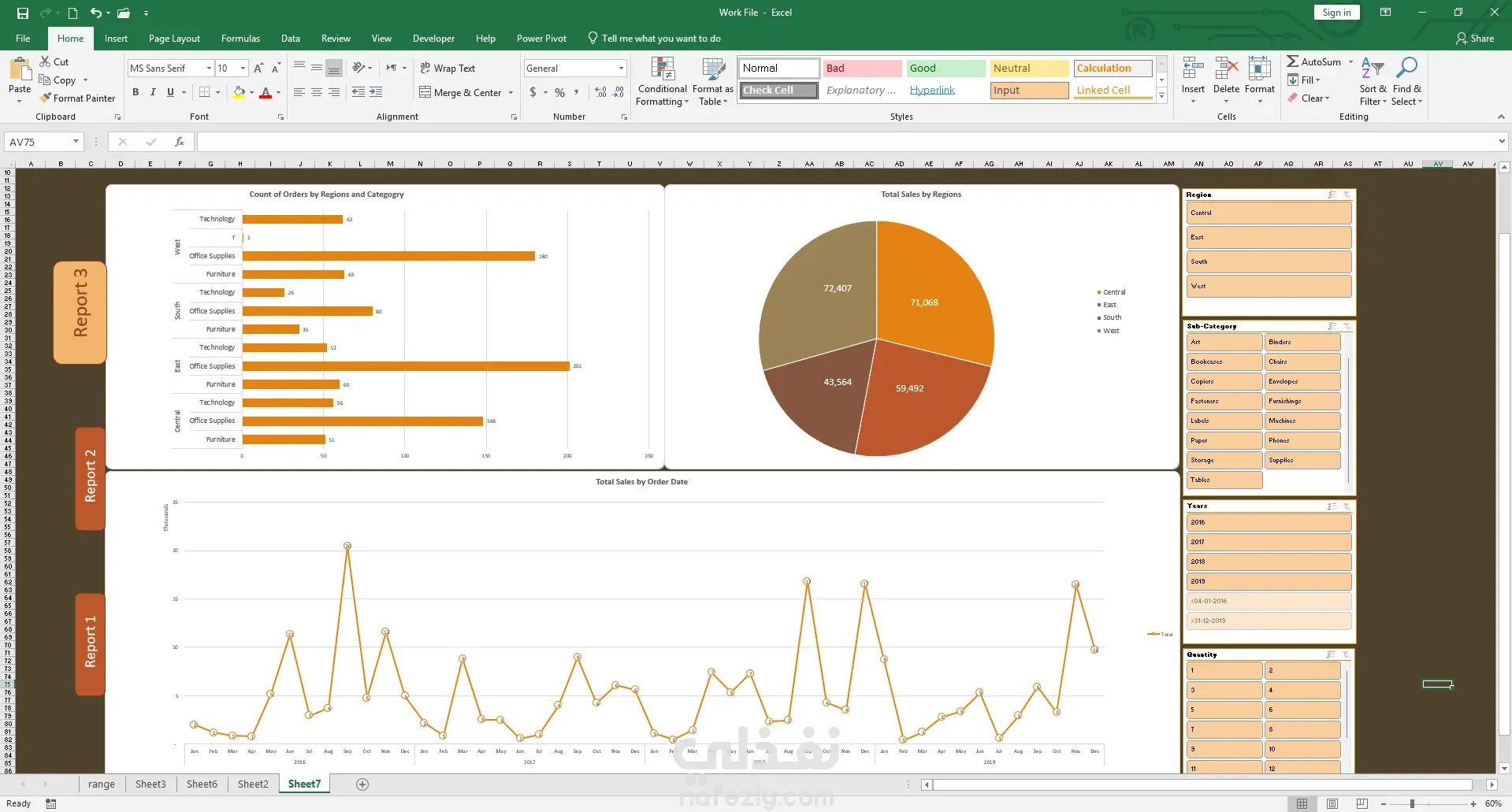Open Conditional Formatting menu

[x=663, y=82]
